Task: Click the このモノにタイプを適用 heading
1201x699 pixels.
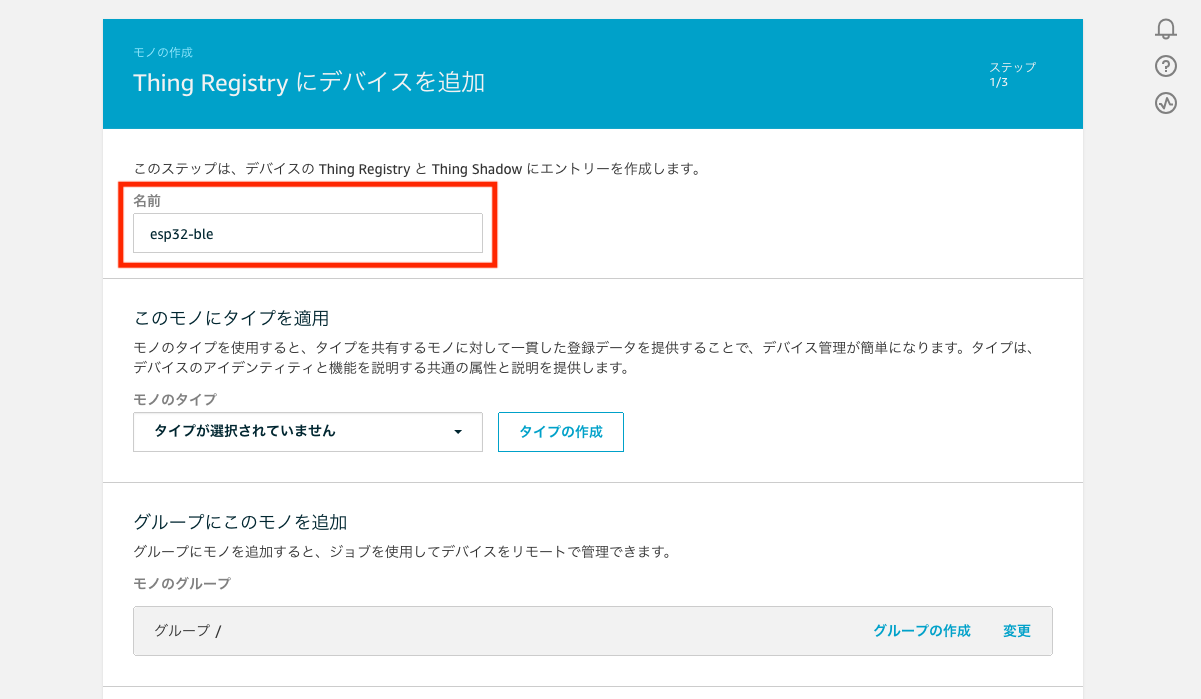Action: point(231,318)
